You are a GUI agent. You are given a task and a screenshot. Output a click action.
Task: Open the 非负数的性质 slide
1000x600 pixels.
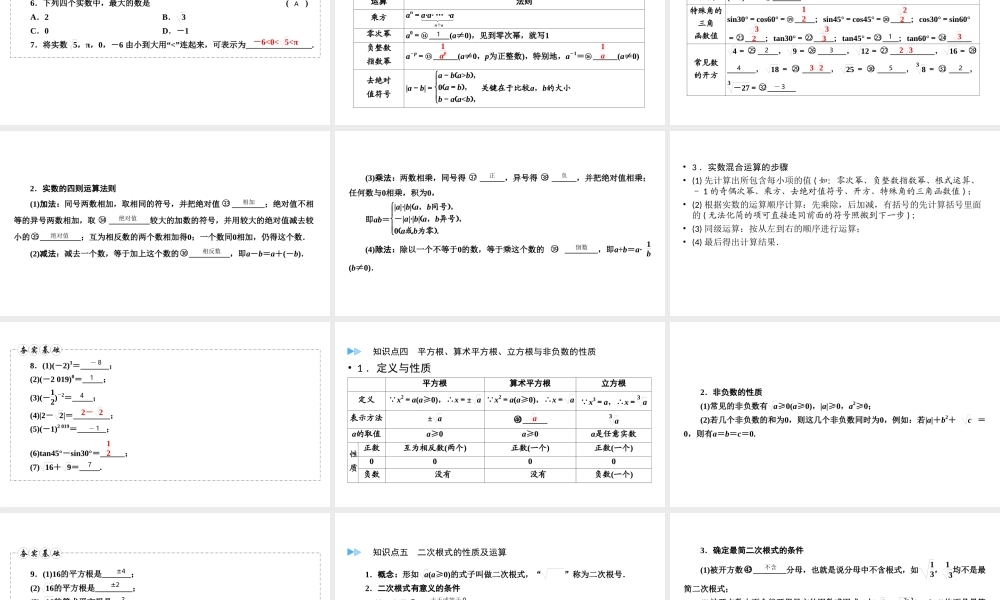[835, 414]
